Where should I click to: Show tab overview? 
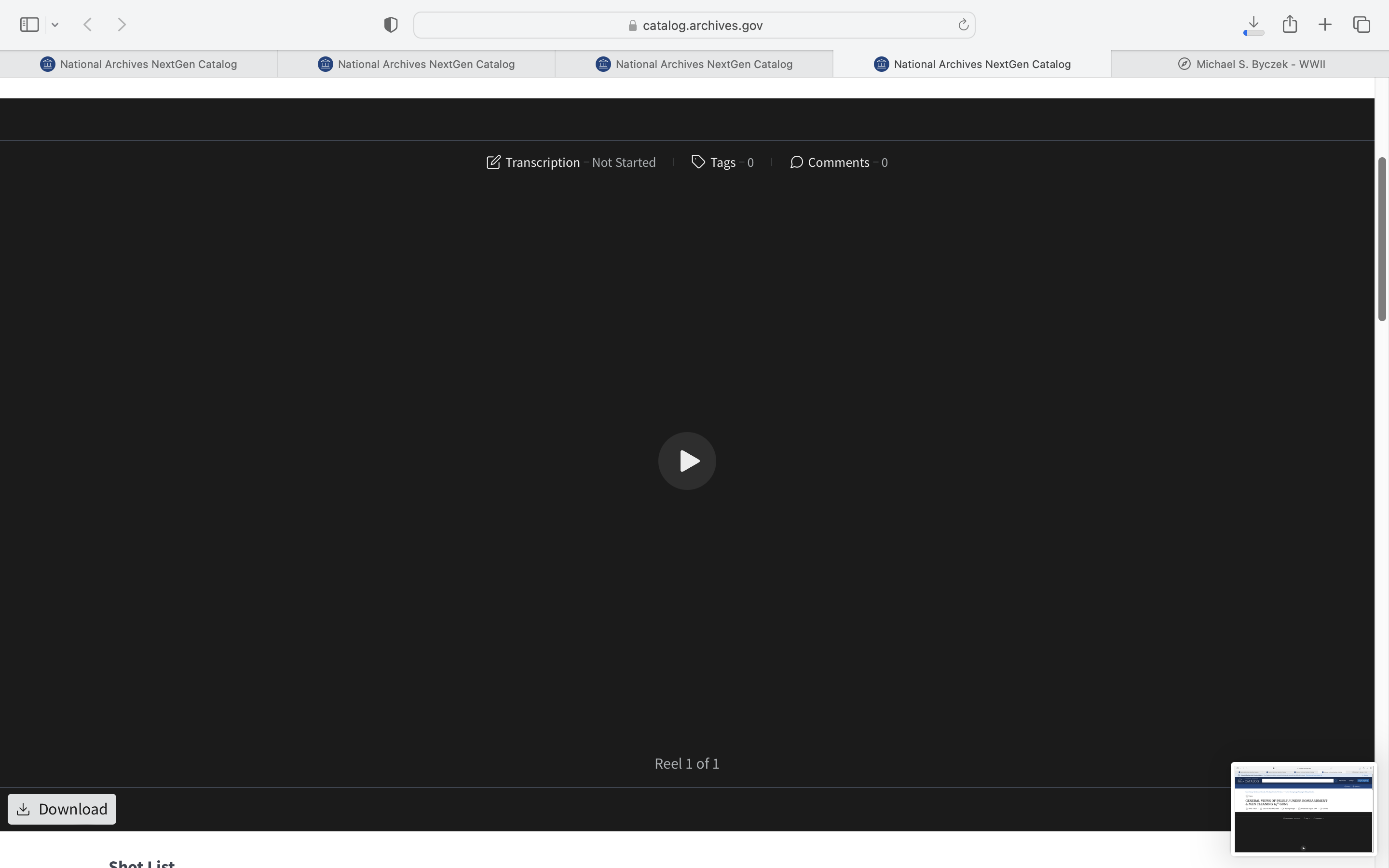[1362, 25]
